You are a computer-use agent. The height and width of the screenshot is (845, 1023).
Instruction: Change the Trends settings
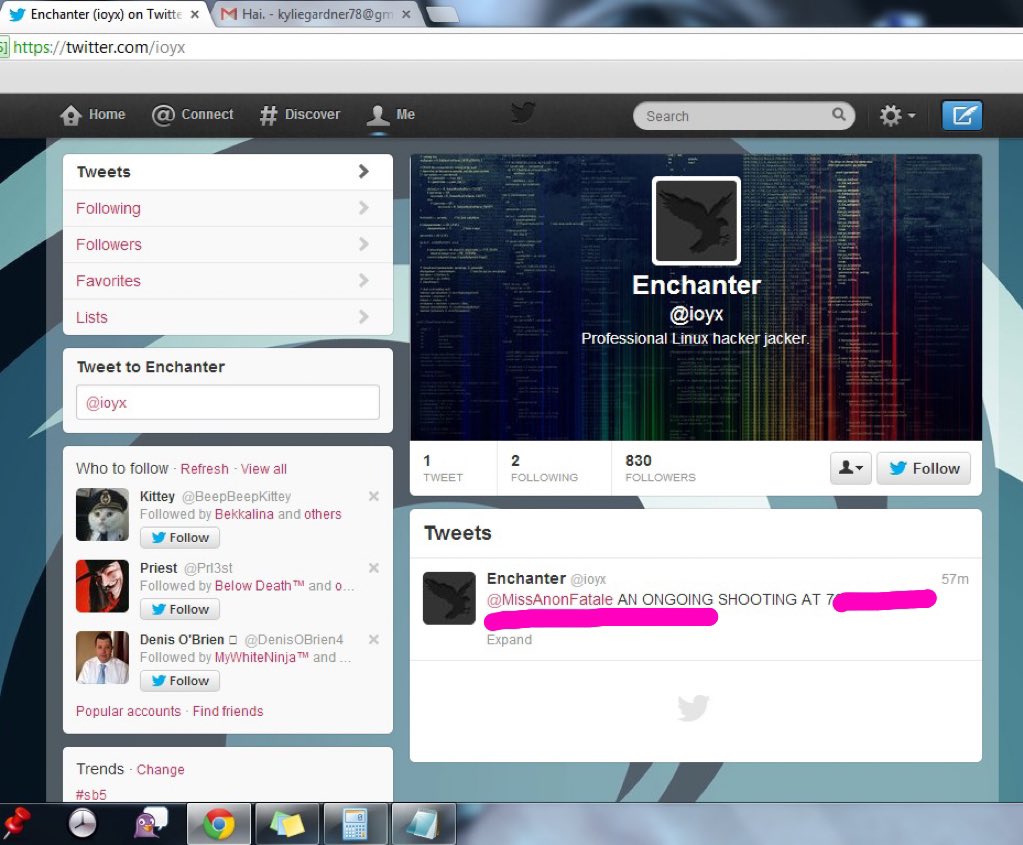tap(160, 770)
